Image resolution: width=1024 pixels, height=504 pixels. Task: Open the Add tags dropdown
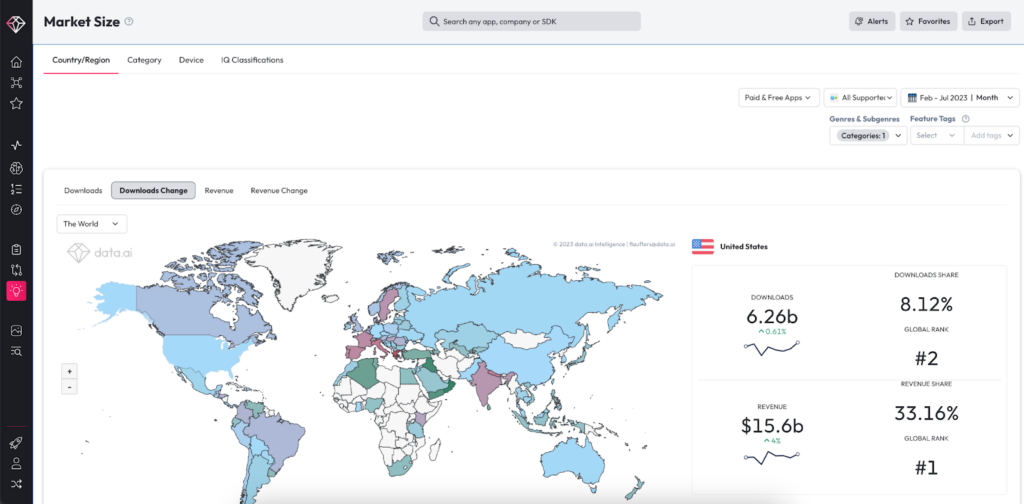[x=992, y=136]
